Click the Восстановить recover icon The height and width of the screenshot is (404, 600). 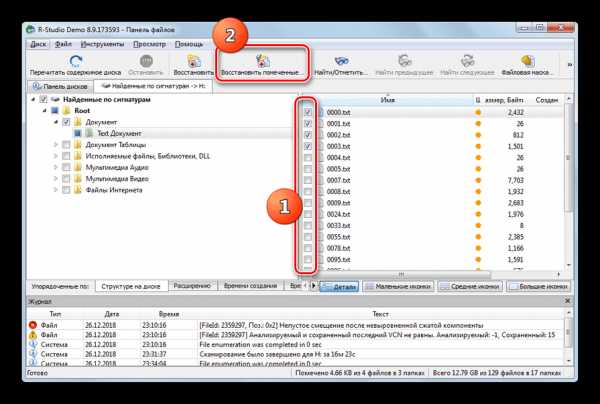[x=194, y=61]
